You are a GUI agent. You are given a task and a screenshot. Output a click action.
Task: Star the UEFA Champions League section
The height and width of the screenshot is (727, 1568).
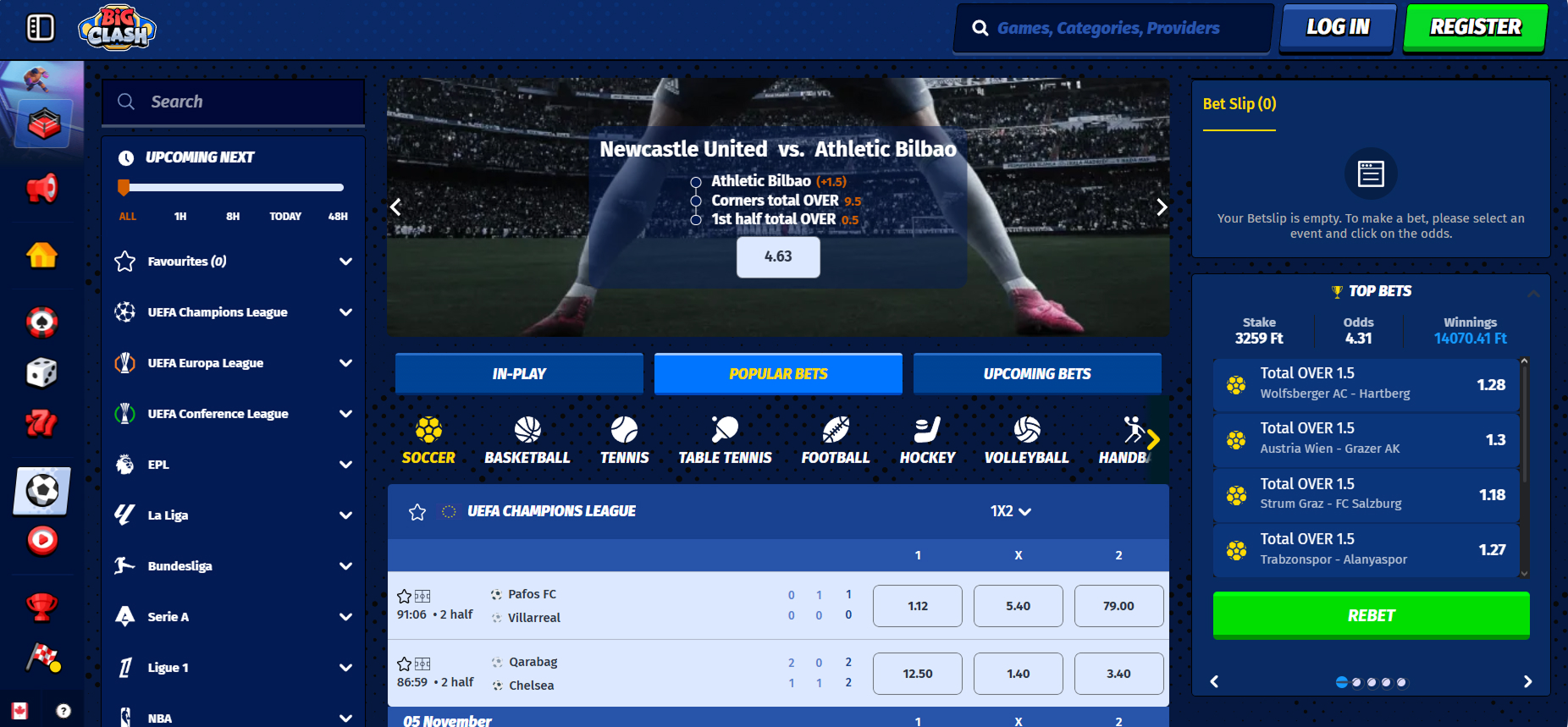pos(417,511)
